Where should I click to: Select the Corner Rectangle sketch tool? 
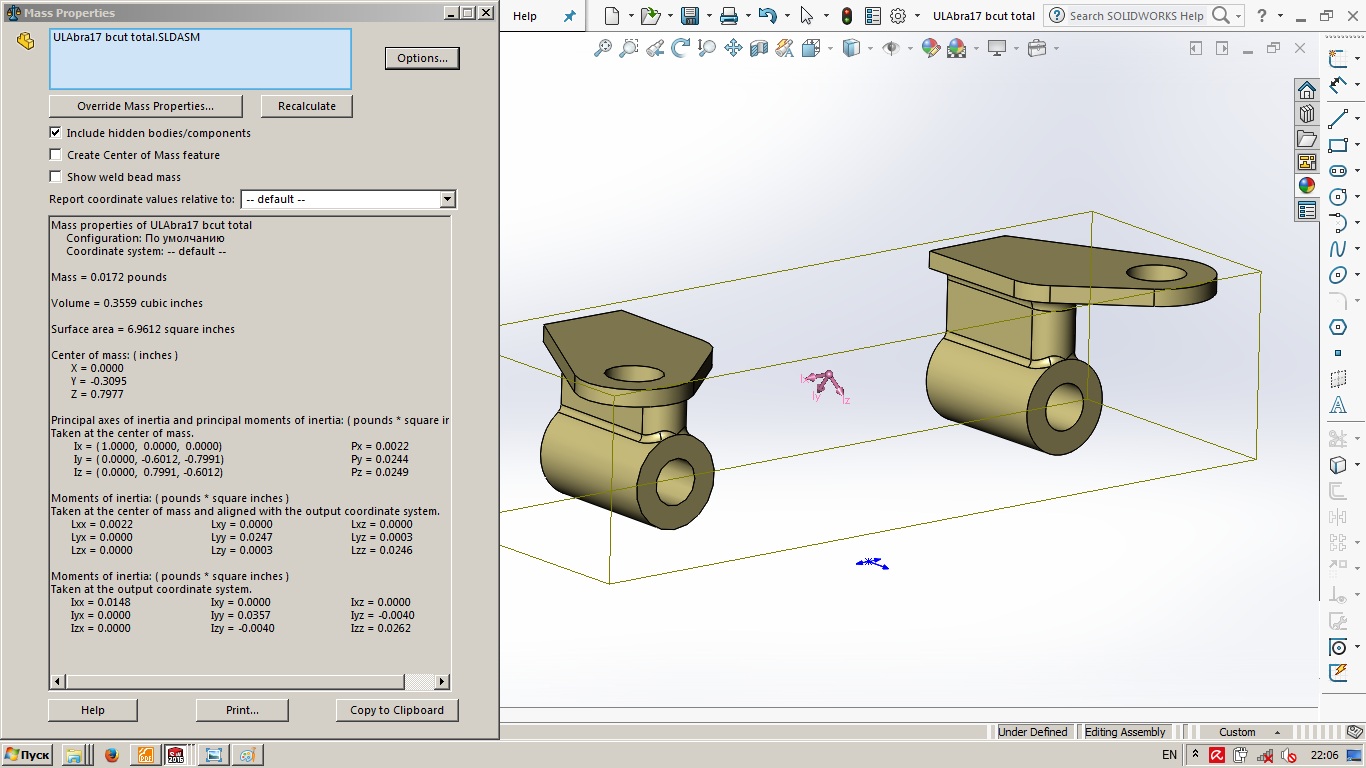click(x=1338, y=145)
